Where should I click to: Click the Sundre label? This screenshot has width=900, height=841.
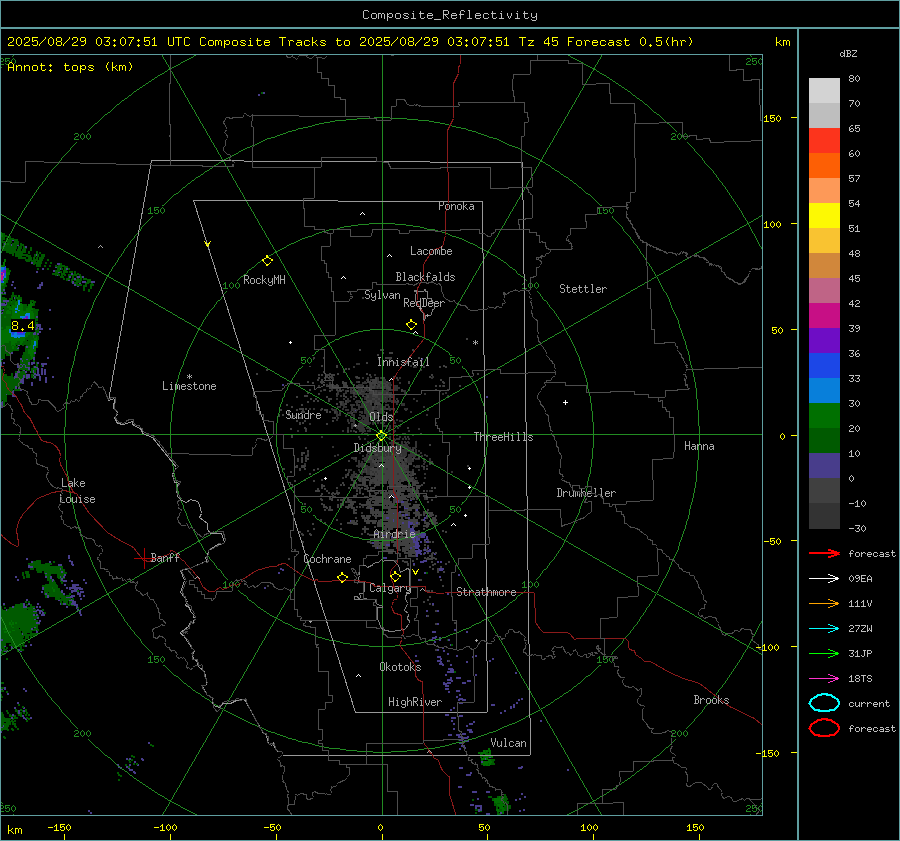tap(303, 415)
